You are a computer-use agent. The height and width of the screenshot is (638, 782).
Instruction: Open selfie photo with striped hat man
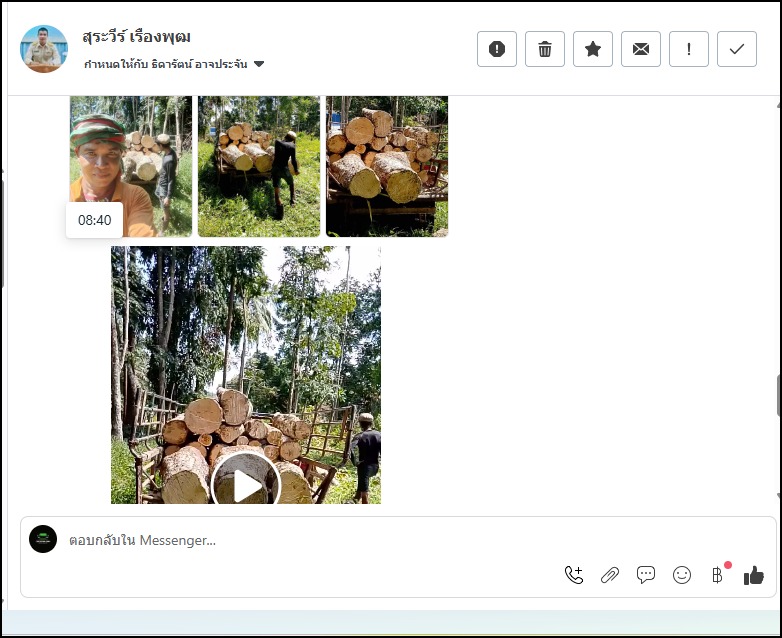tap(131, 166)
